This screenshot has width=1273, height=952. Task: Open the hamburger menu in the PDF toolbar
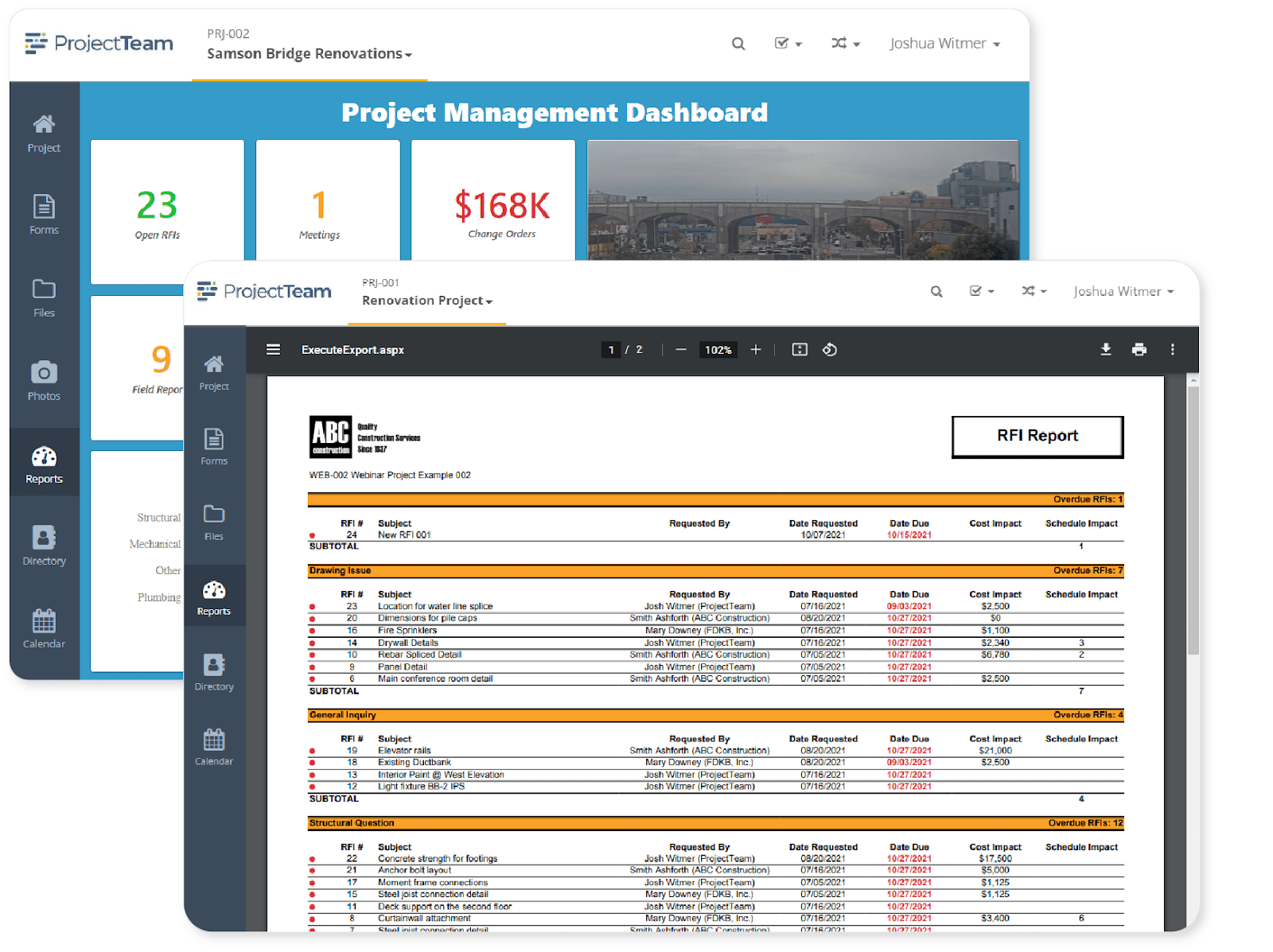[x=273, y=349]
